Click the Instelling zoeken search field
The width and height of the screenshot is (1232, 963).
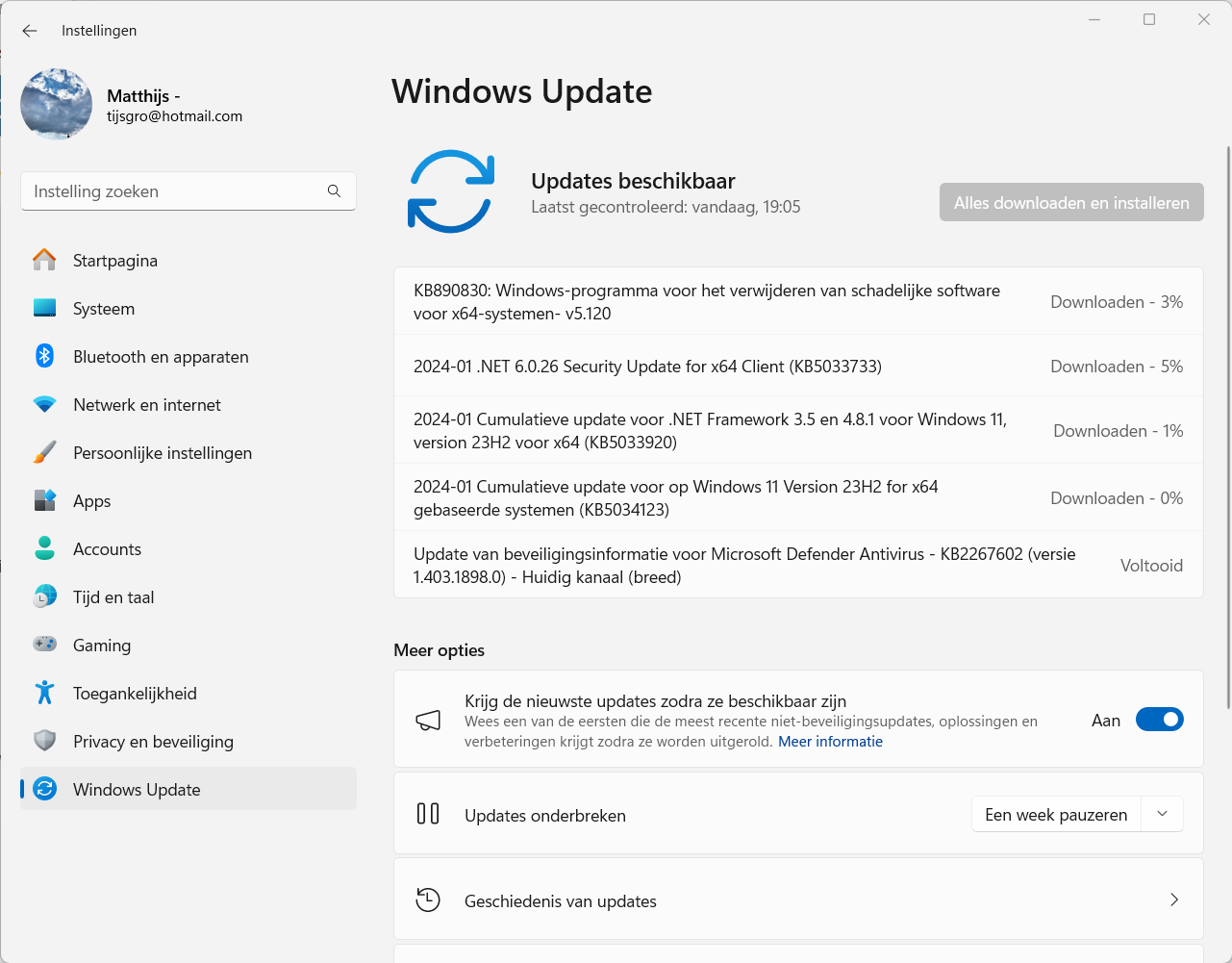tap(173, 191)
